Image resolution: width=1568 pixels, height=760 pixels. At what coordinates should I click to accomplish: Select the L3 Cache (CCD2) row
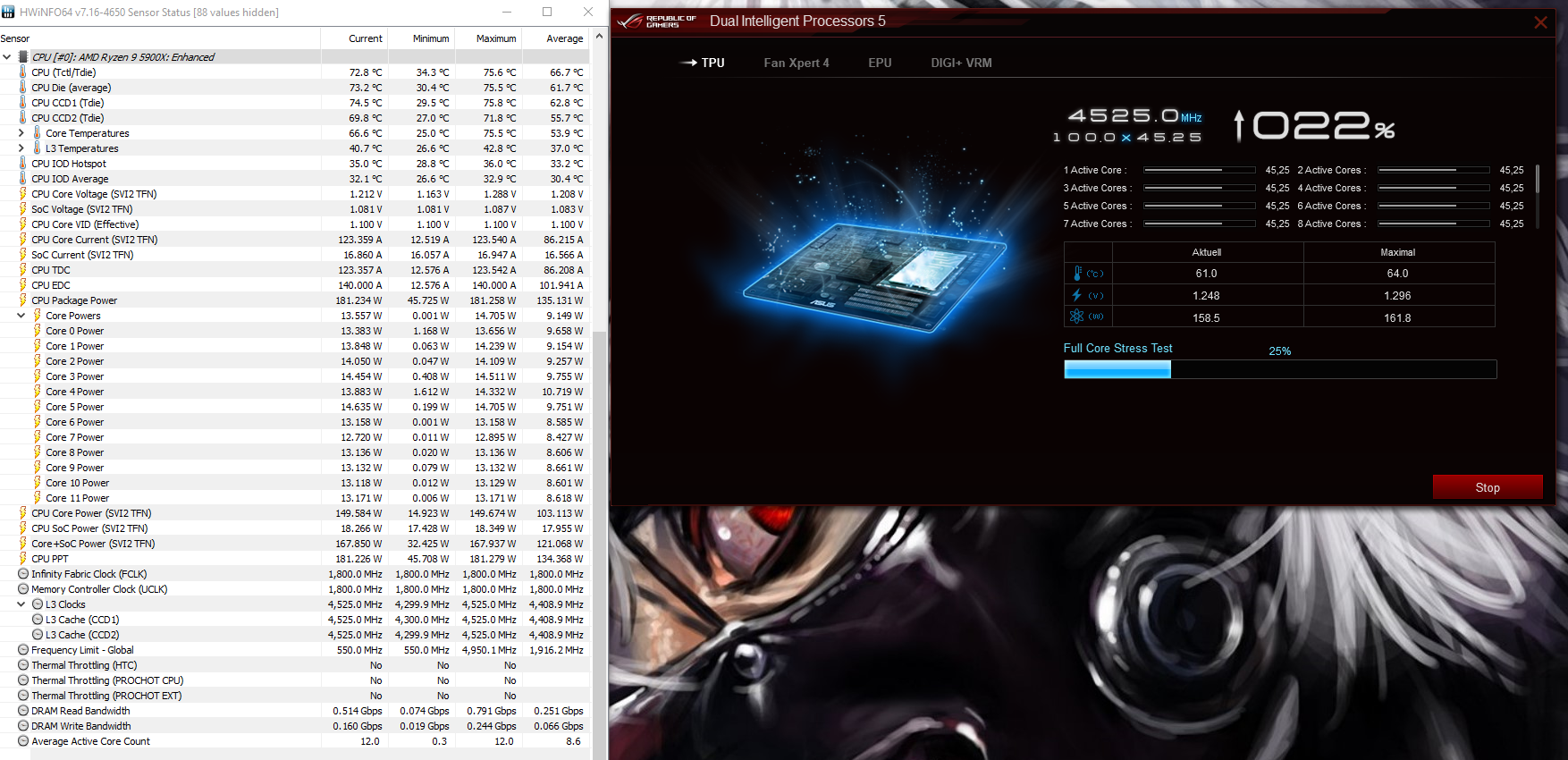(295, 634)
